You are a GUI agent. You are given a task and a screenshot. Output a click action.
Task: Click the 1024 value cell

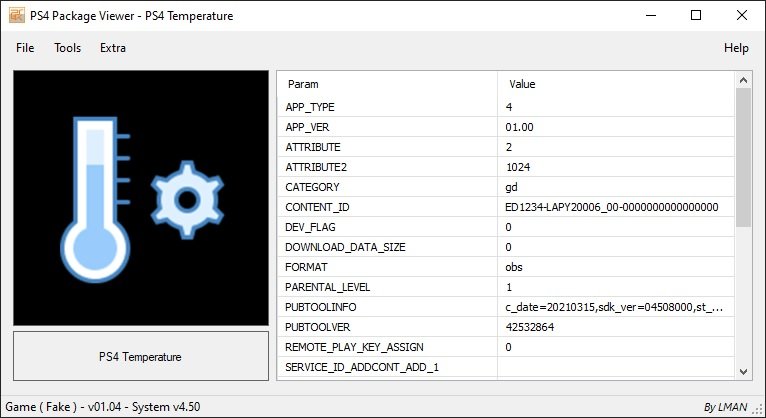pos(616,167)
